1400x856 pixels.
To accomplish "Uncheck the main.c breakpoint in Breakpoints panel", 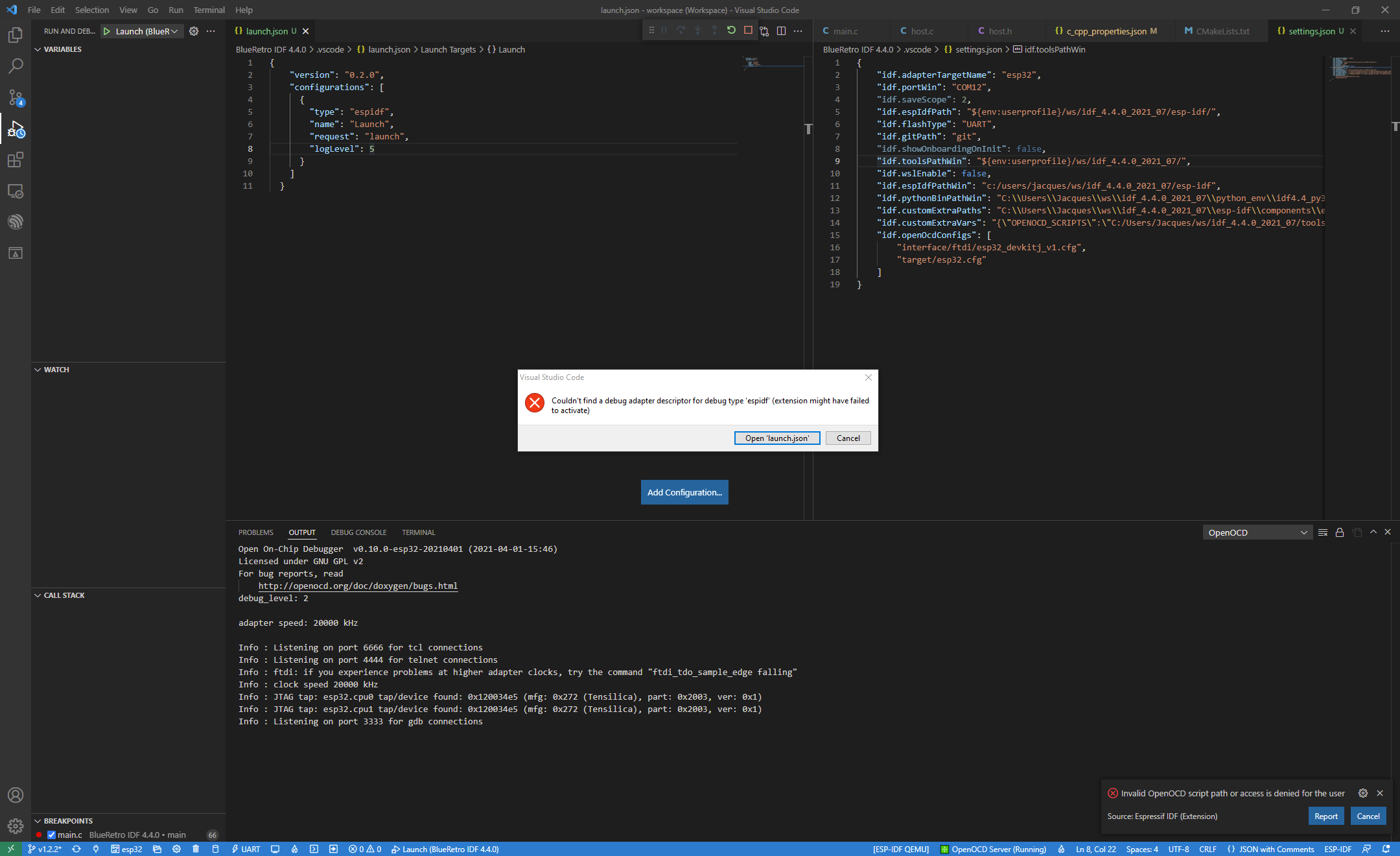I will point(51,835).
